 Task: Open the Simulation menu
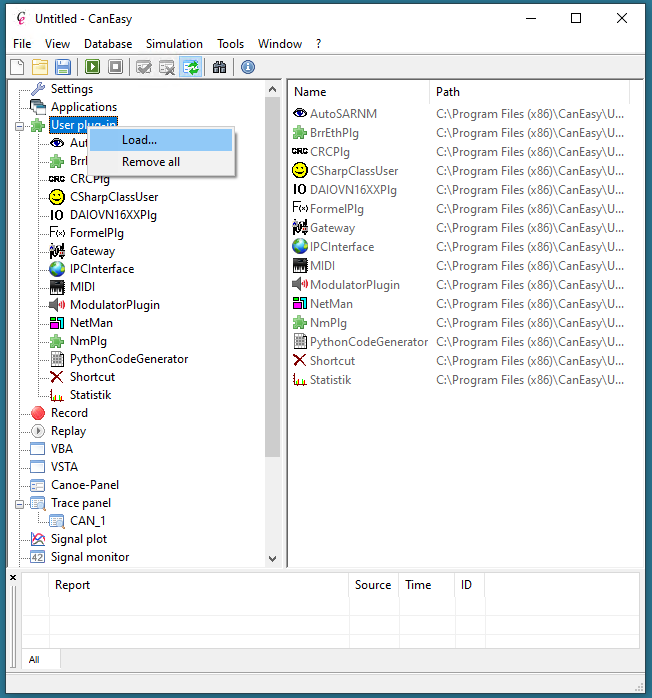pyautogui.click(x=174, y=44)
